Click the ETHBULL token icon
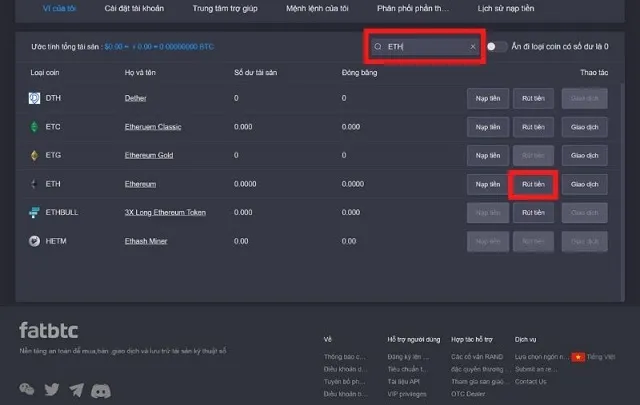The width and height of the screenshot is (640, 405). click(x=34, y=213)
